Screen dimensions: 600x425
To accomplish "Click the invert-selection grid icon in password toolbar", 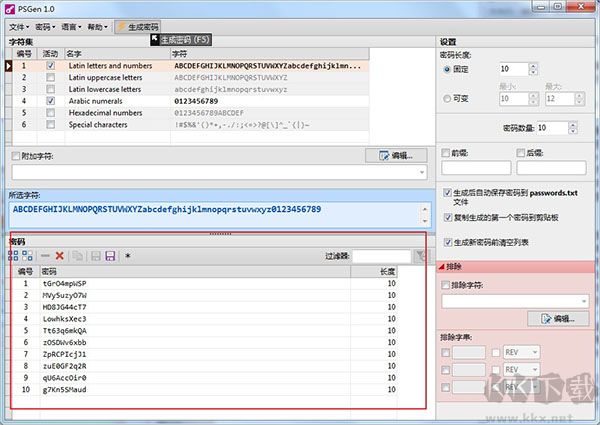I will pyautogui.click(x=27, y=256).
